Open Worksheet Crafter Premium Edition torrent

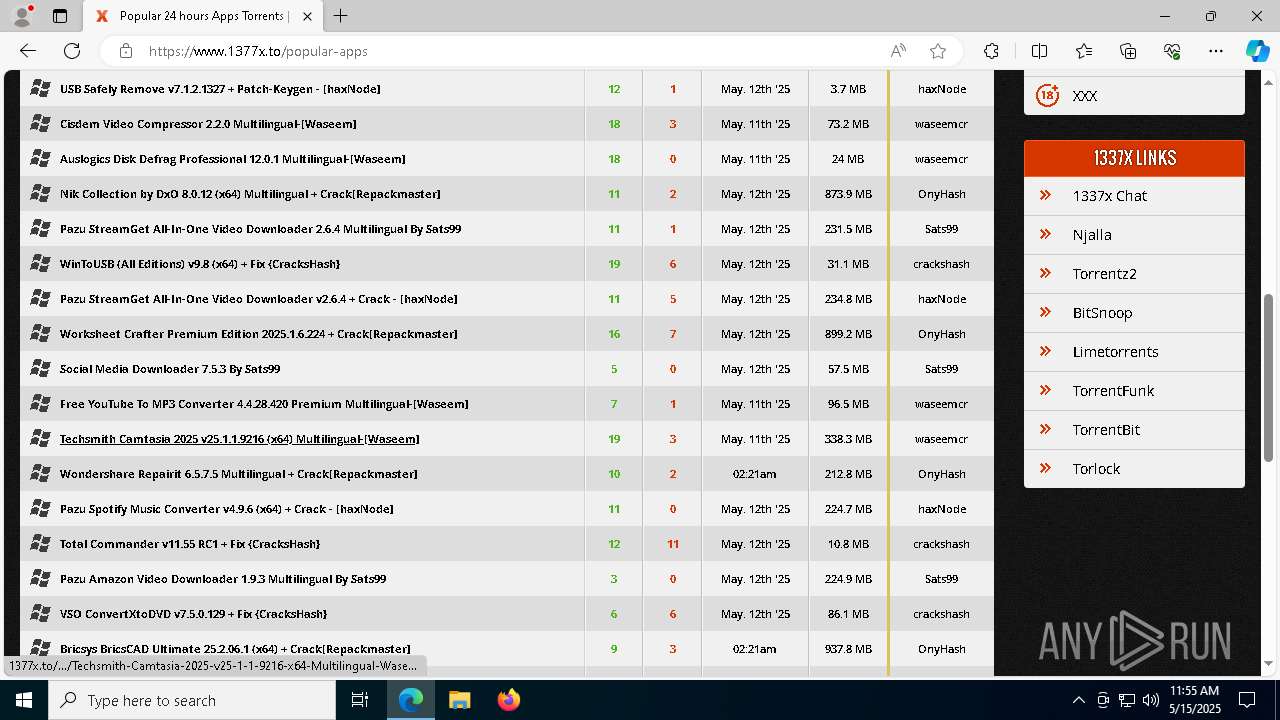tap(259, 334)
